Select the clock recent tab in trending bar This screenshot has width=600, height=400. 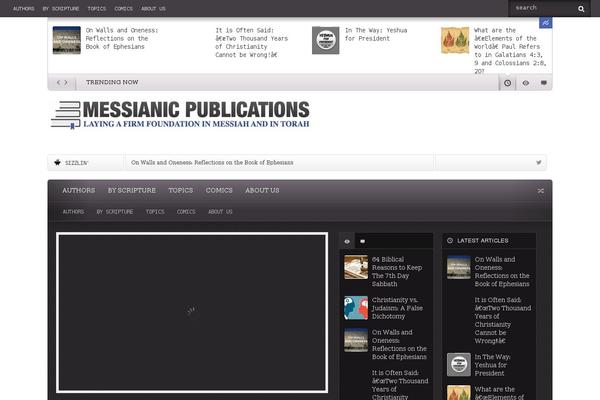507,83
